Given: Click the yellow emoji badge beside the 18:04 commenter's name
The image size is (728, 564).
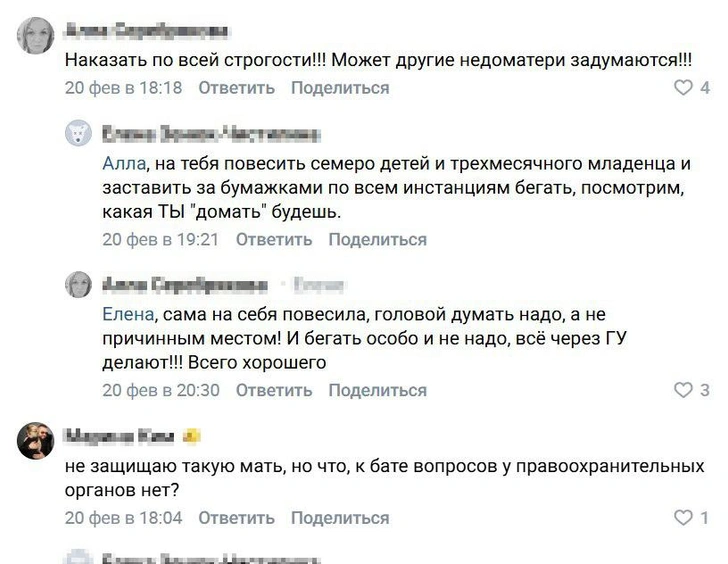Looking at the screenshot, I should [192, 436].
